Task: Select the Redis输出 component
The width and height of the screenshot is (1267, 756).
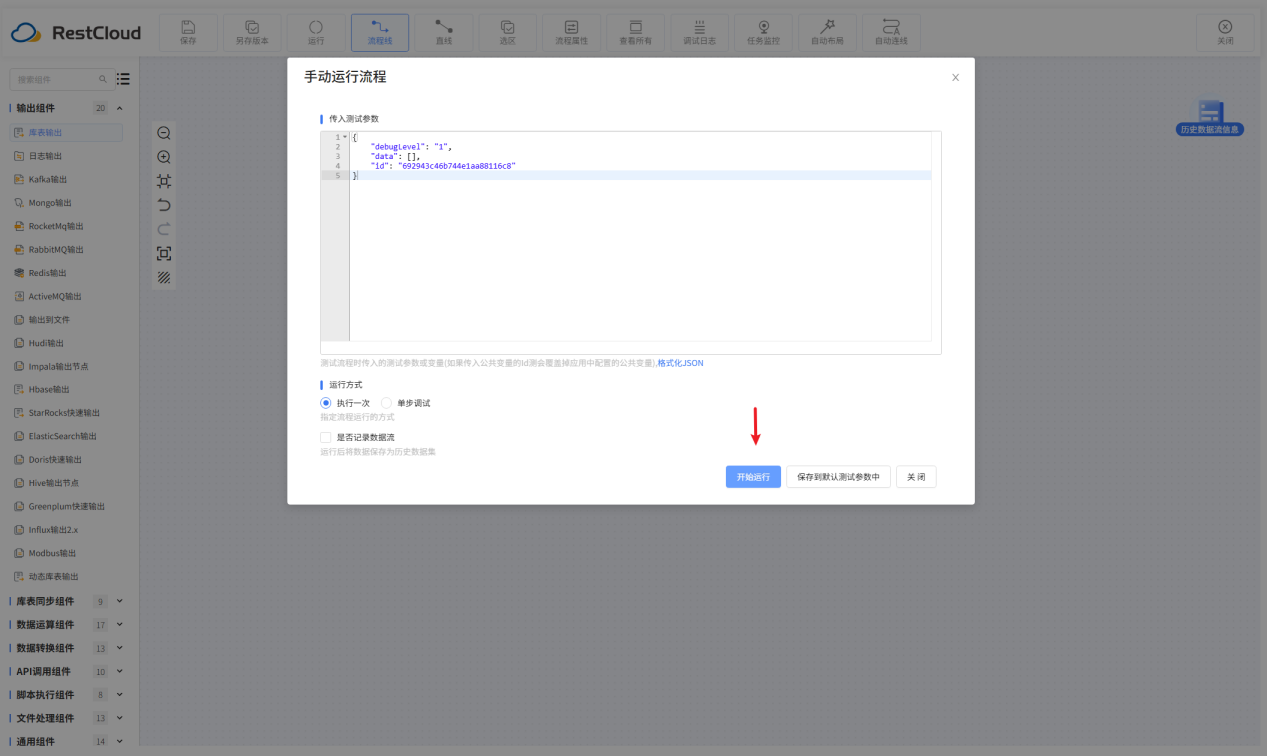Action: coord(66,273)
